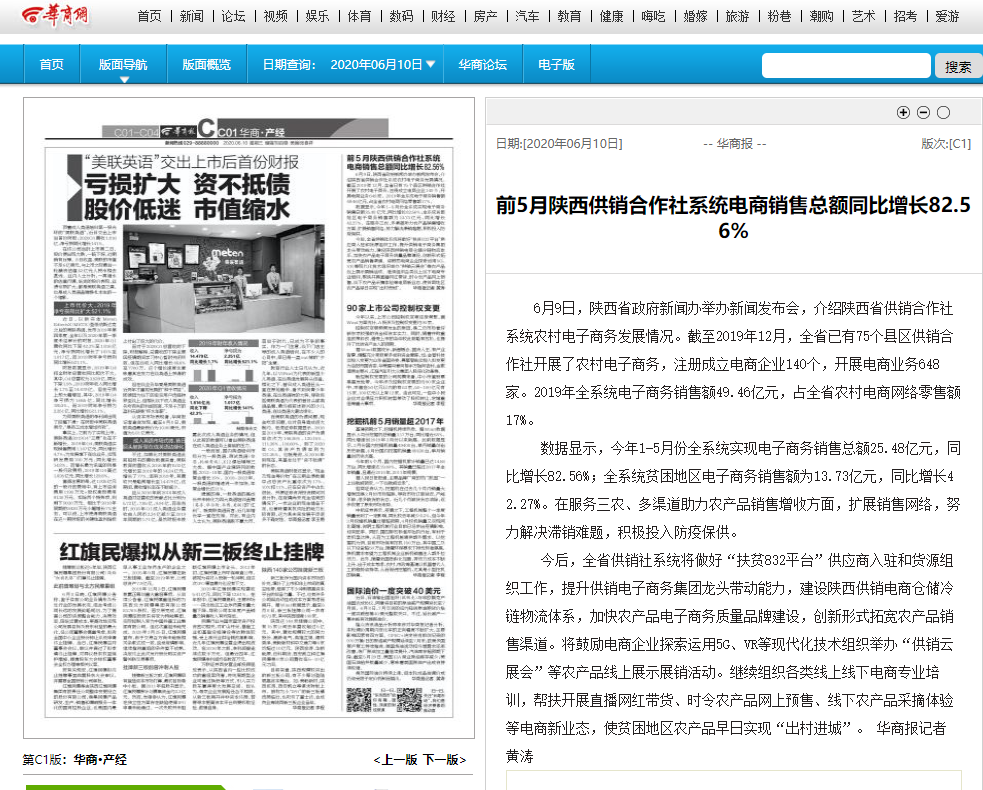The width and height of the screenshot is (983, 790).
Task: Go to previous page with 上一版
Action: click(x=396, y=760)
